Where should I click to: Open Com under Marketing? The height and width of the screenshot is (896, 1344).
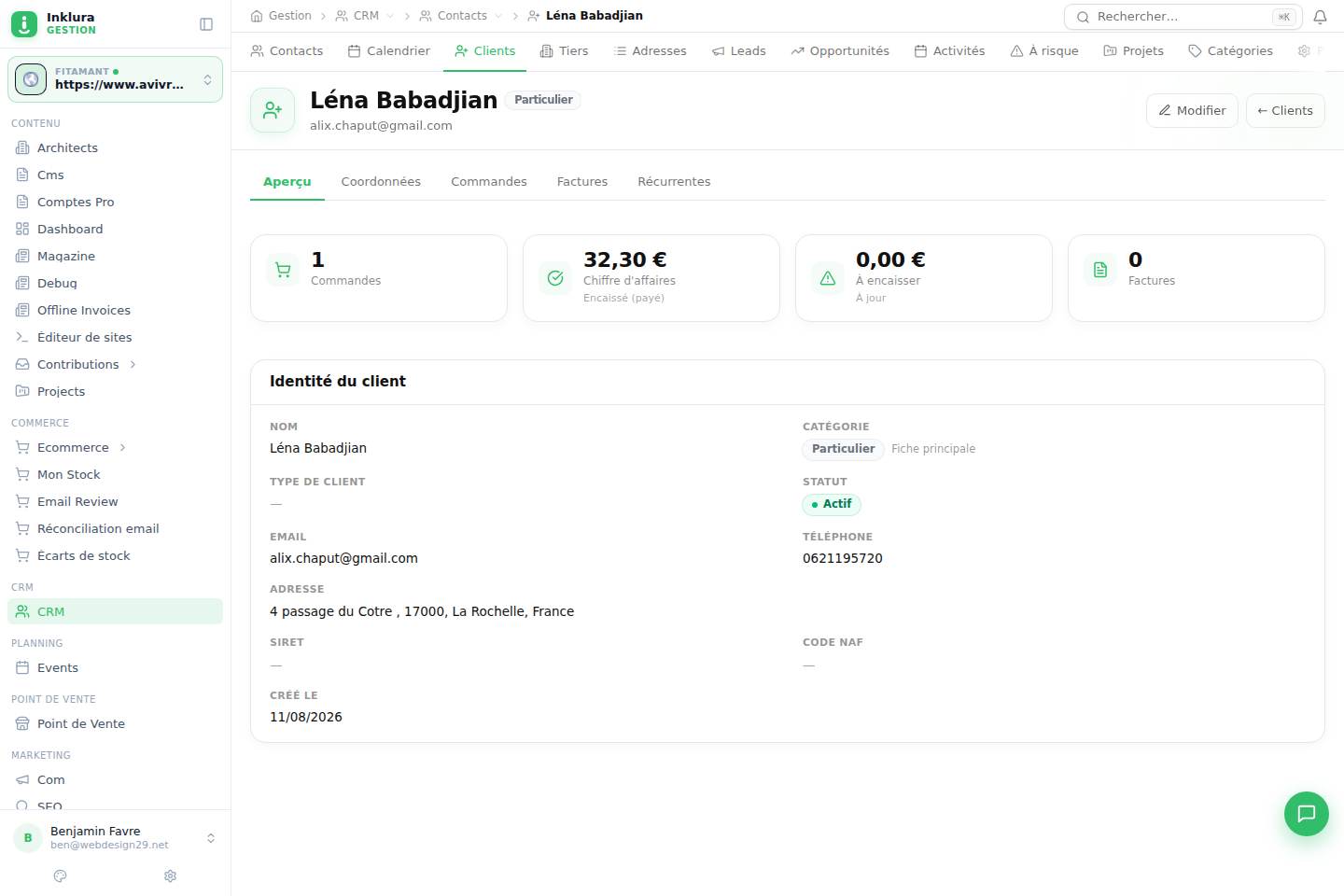(x=116, y=779)
